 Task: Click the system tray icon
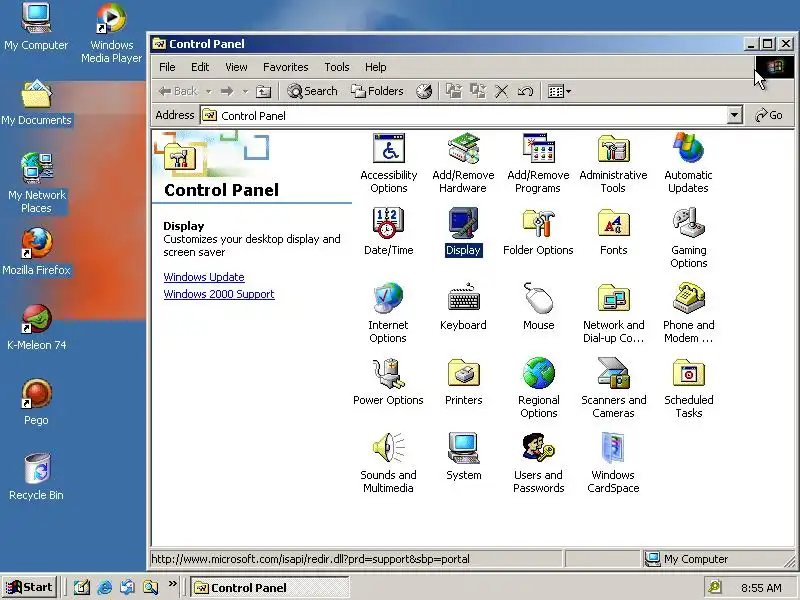click(x=715, y=587)
